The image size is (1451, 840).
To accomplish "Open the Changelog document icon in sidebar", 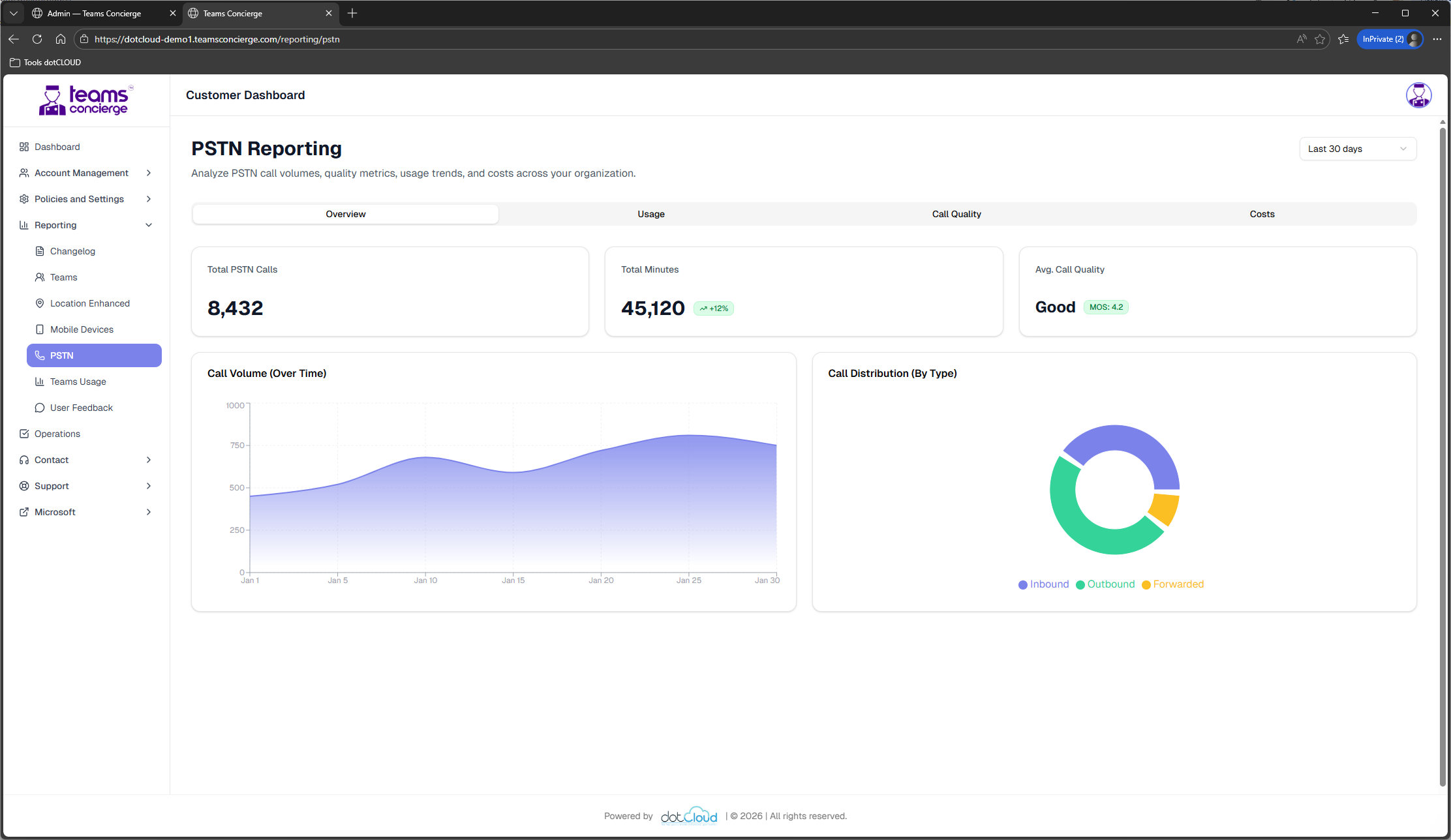I will [40, 251].
